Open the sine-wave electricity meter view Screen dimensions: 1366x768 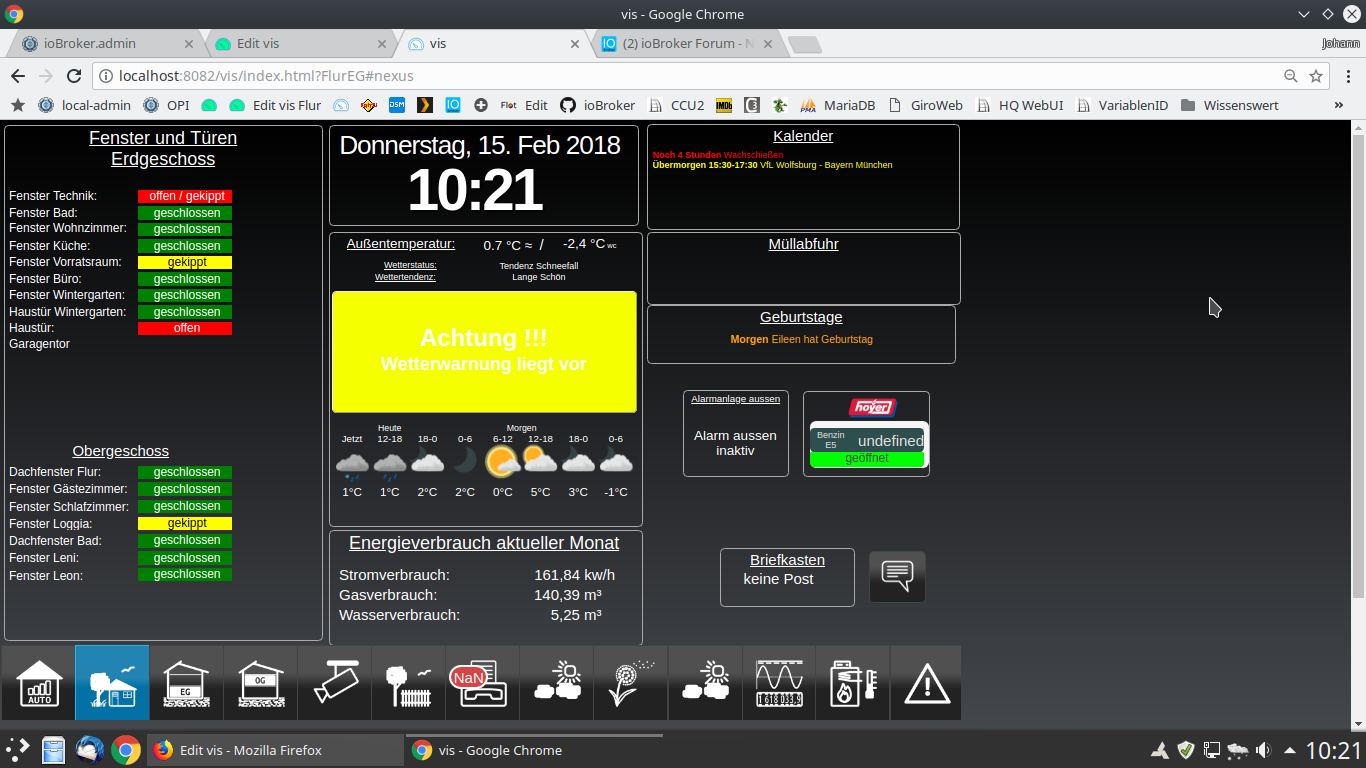[778, 683]
